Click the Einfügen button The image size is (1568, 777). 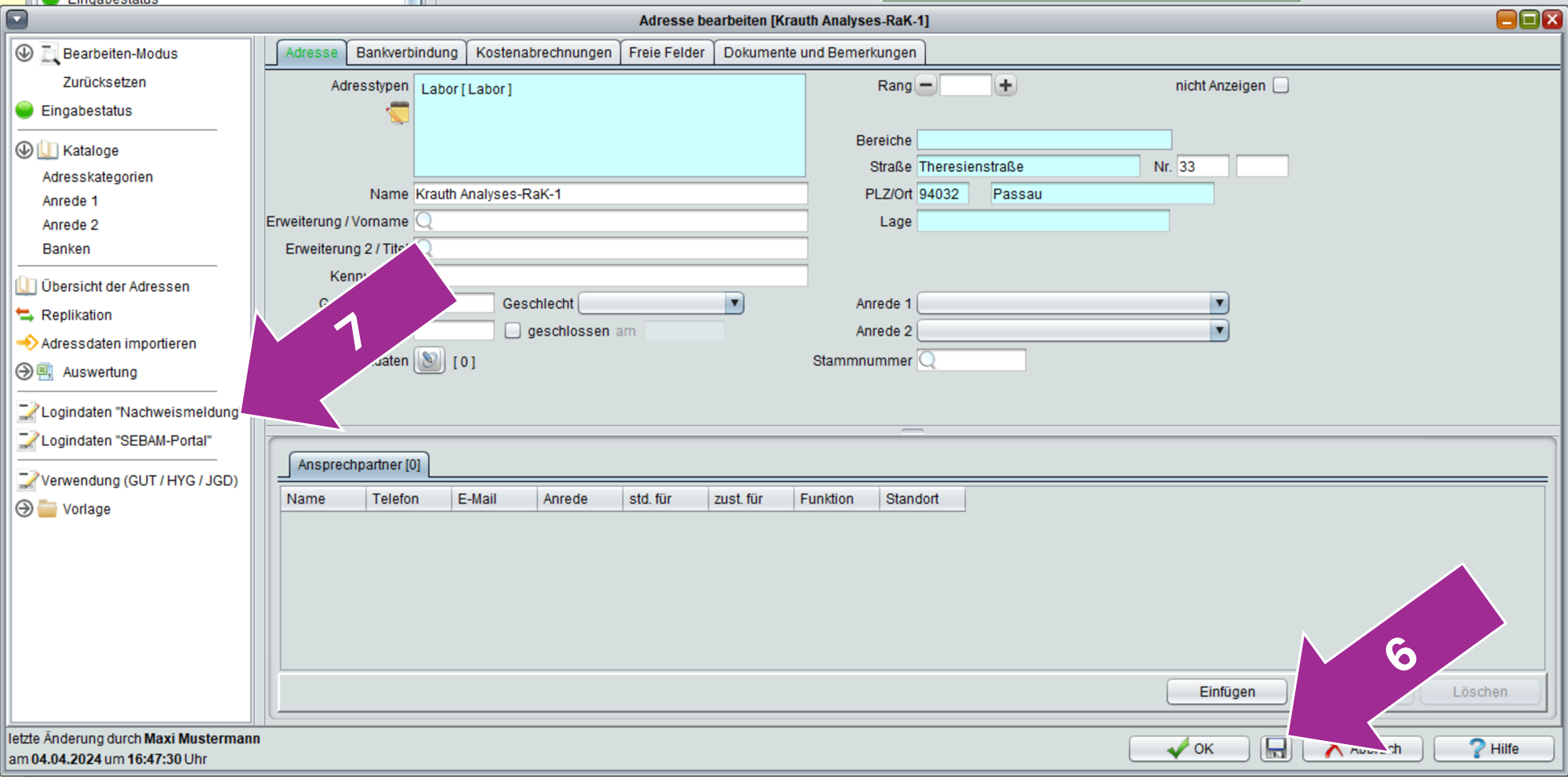tap(1226, 692)
